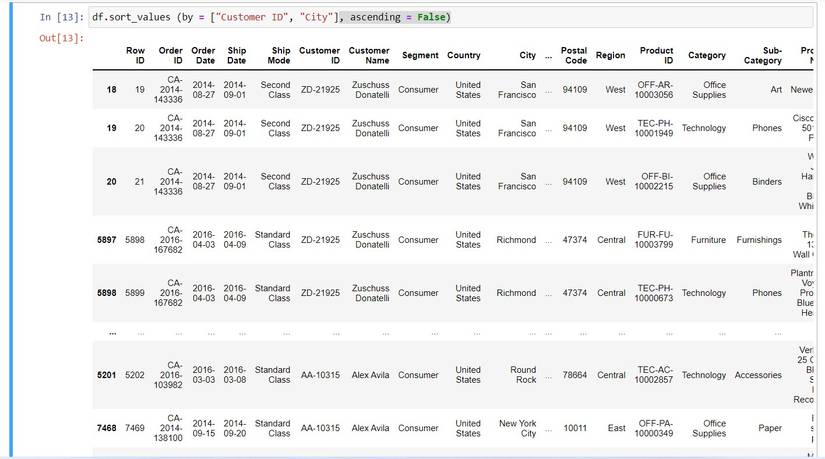The height and width of the screenshot is (459, 825).
Task: Click the In [13] prompt label
Action: tap(62, 17)
